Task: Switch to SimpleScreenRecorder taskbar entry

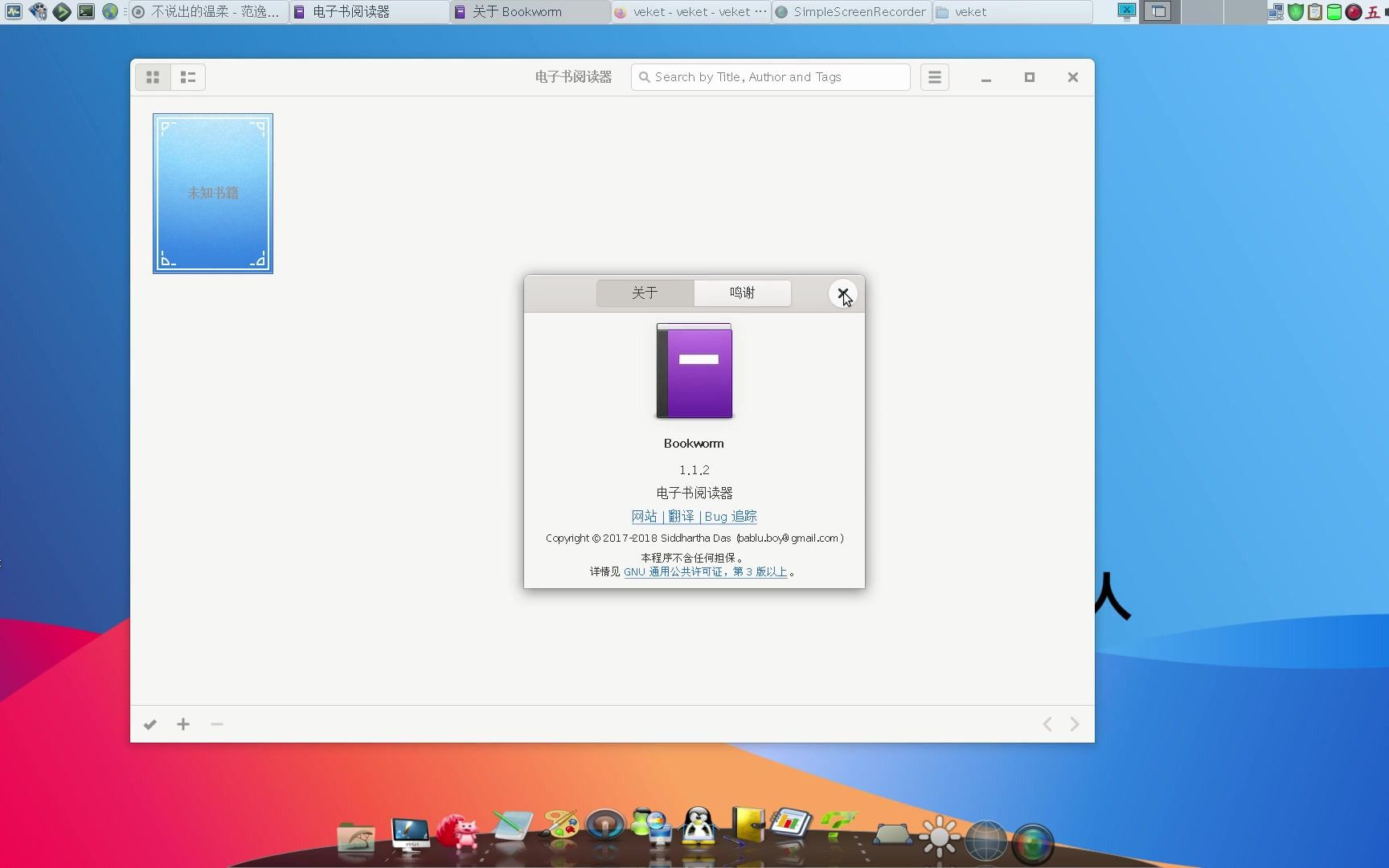Action: click(x=852, y=11)
